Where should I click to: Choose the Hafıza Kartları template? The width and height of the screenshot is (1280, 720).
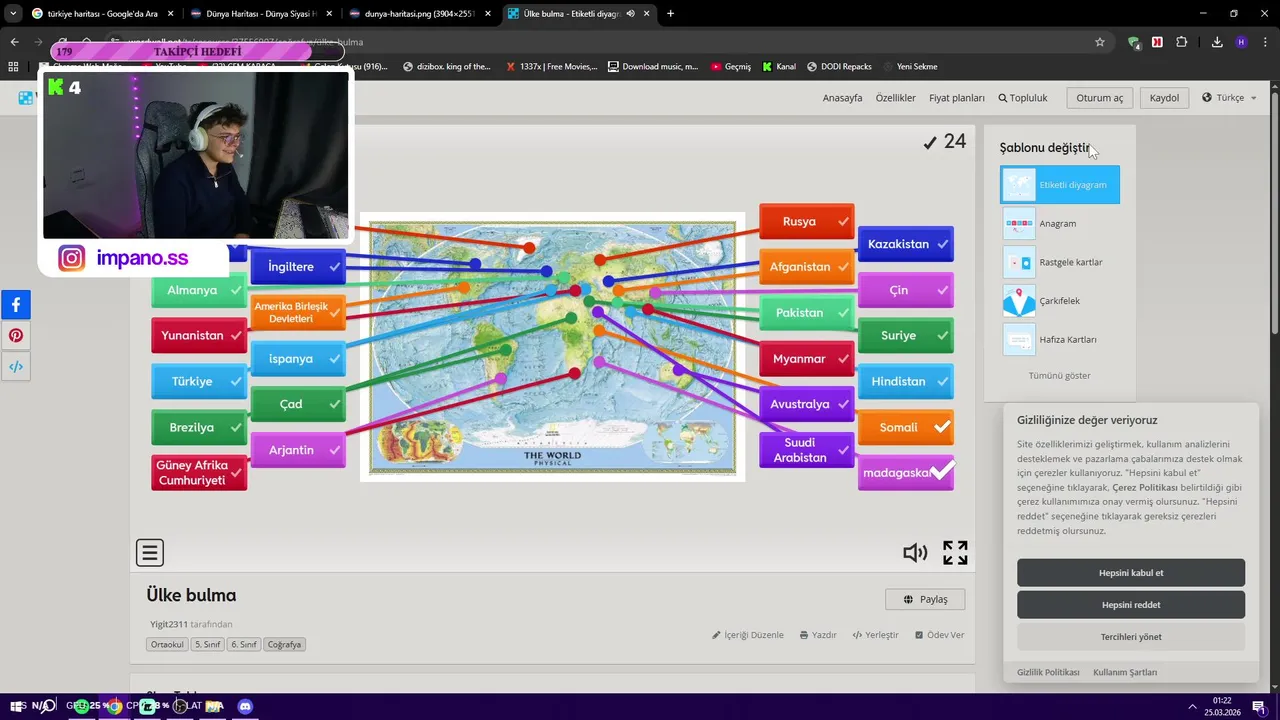pos(1060,340)
